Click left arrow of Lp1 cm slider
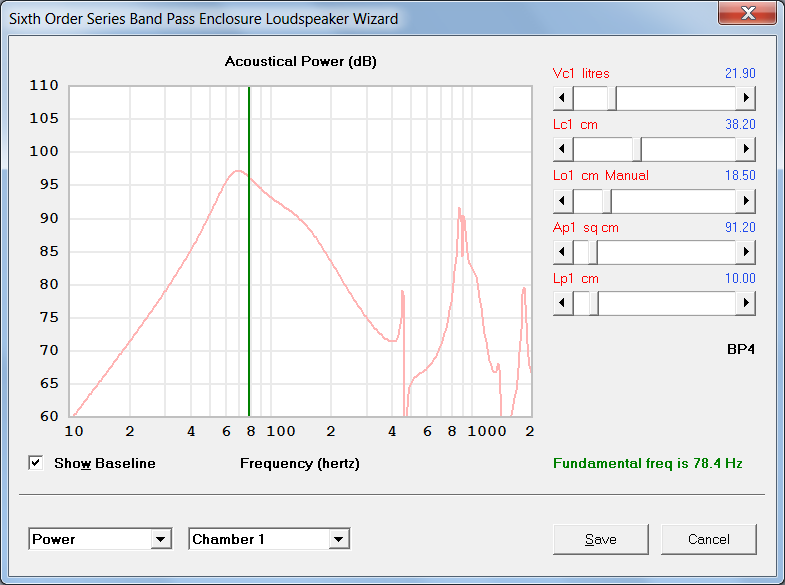785x585 pixels. (x=563, y=303)
